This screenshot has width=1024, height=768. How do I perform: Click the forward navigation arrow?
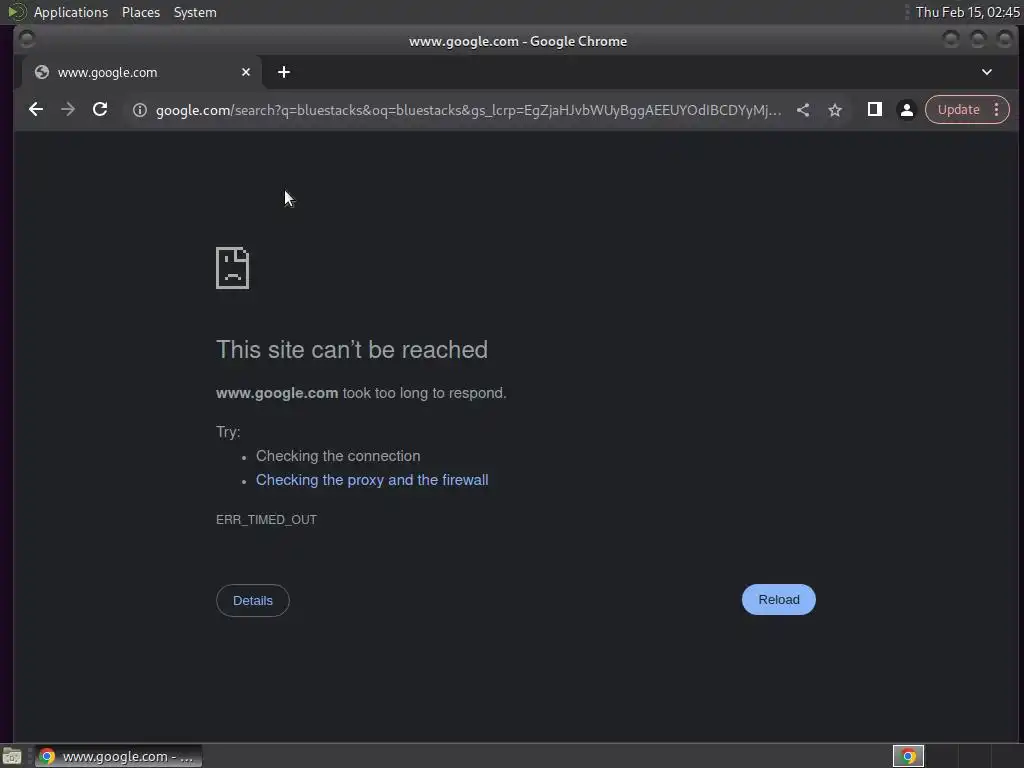(x=68, y=110)
